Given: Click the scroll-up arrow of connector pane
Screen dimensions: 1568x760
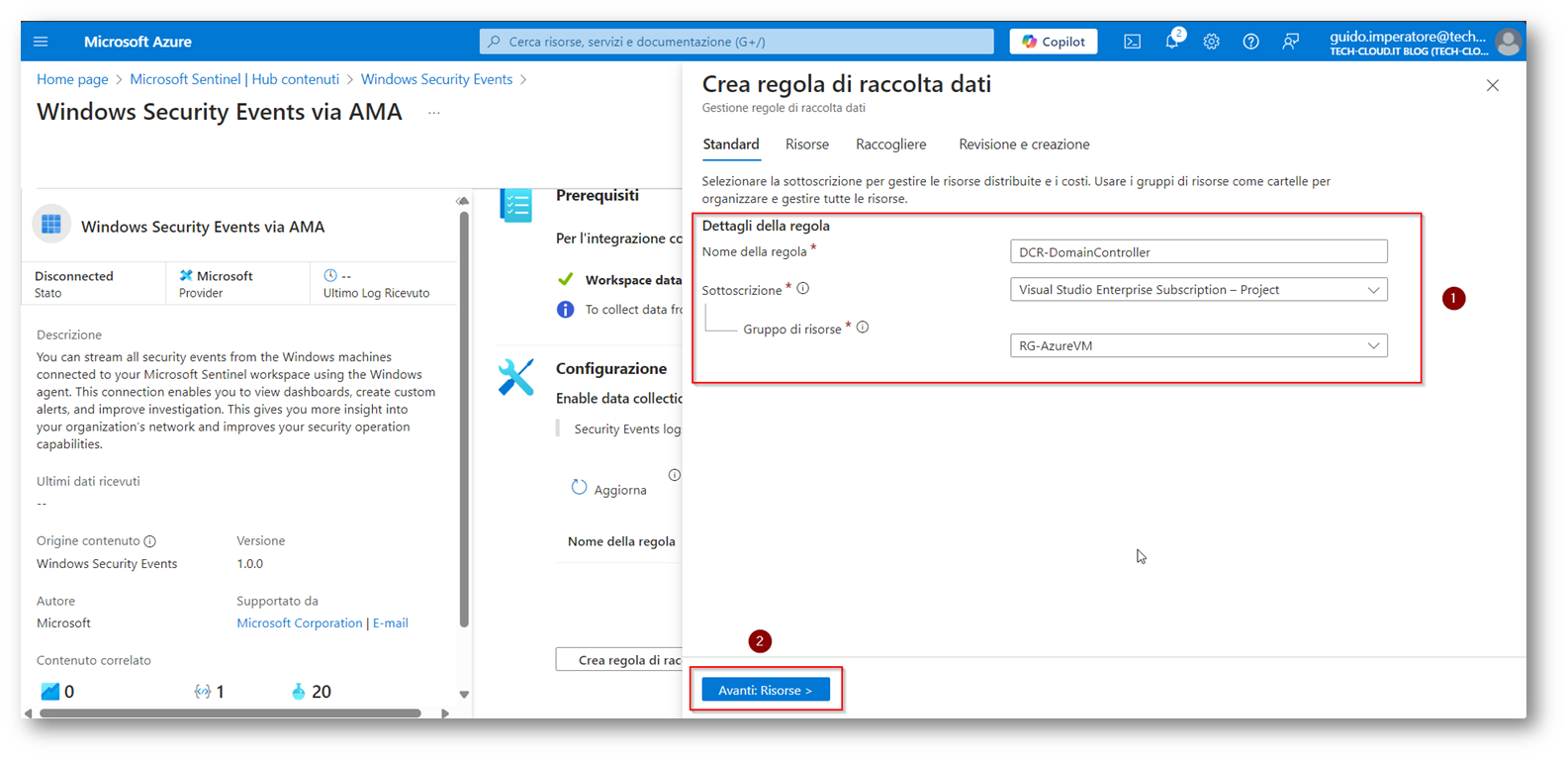Looking at the screenshot, I should [x=463, y=201].
